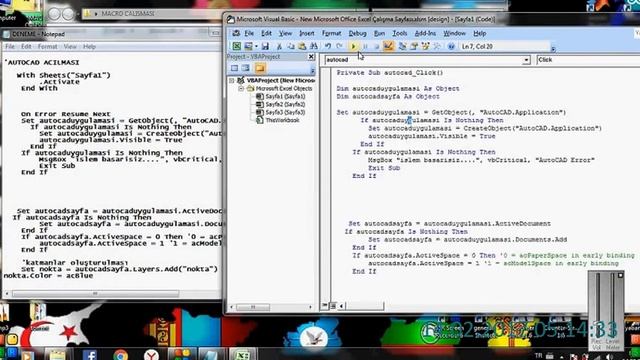Click View Code icon in Project panel
The width and height of the screenshot is (640, 360).
tap(234, 68)
